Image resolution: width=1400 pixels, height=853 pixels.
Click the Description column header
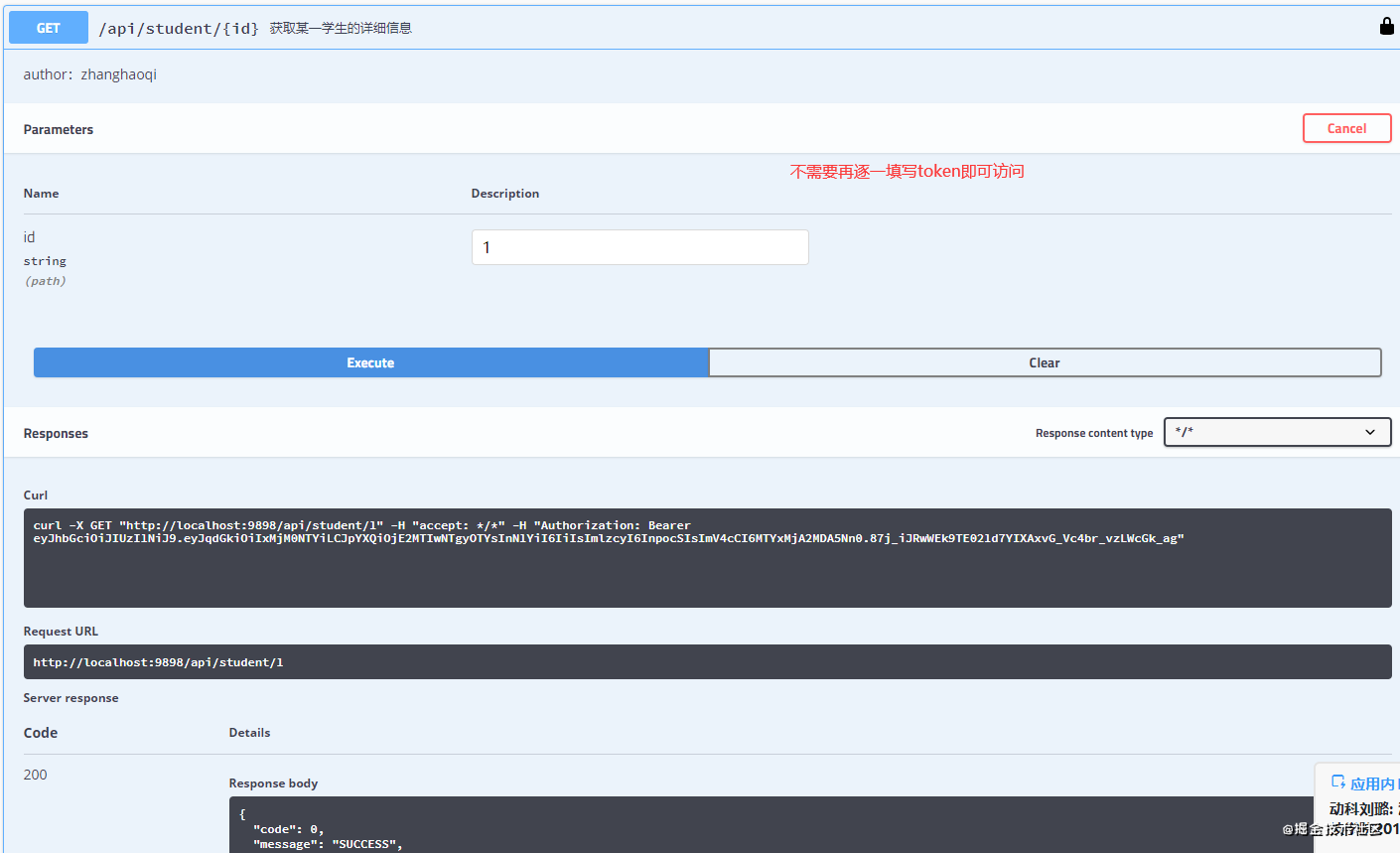(504, 194)
